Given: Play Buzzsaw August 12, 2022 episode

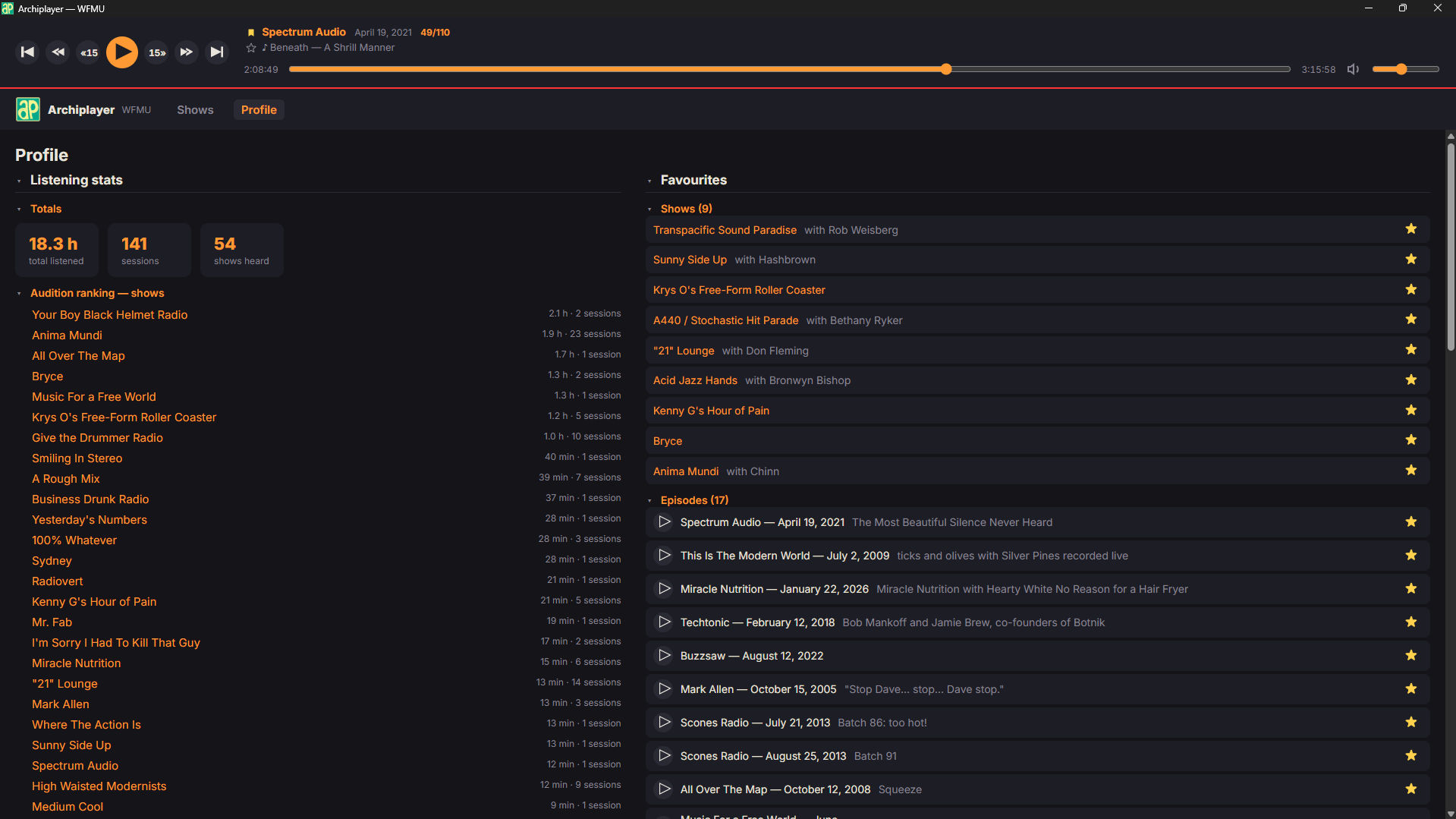Looking at the screenshot, I should 664,656.
